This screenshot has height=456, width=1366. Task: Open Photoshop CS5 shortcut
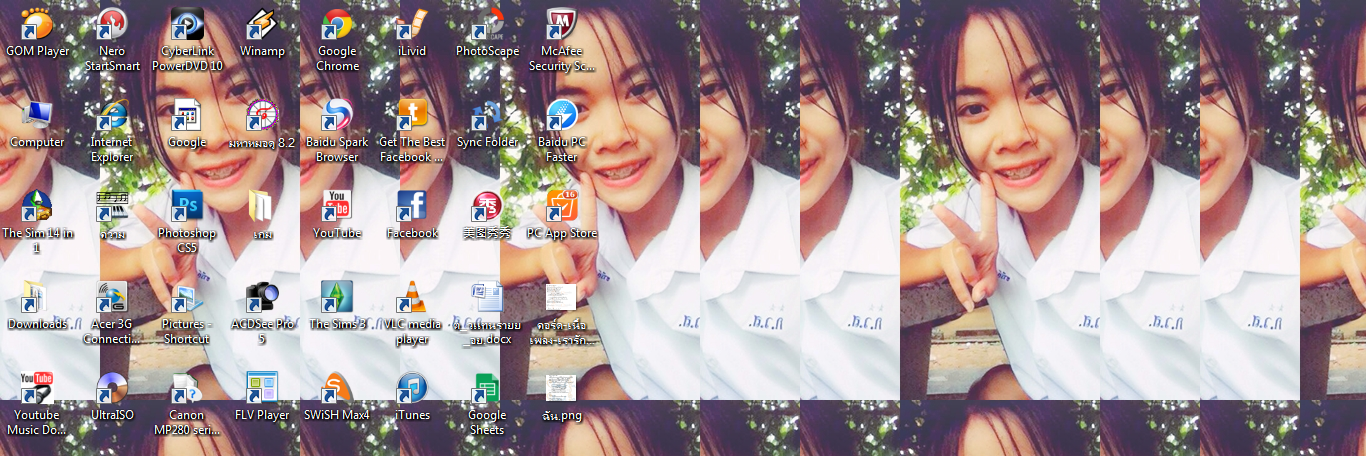click(187, 206)
